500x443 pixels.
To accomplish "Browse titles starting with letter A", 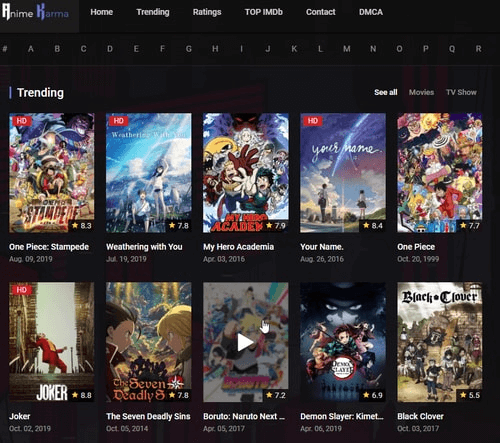I will click(x=31, y=49).
